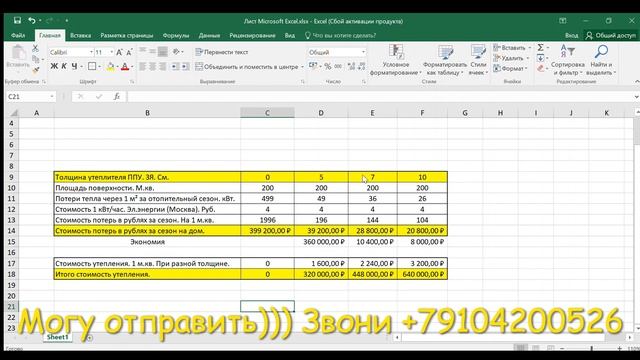Increase the number of decimal places
This screenshot has width=640, height=360.
(351, 66)
